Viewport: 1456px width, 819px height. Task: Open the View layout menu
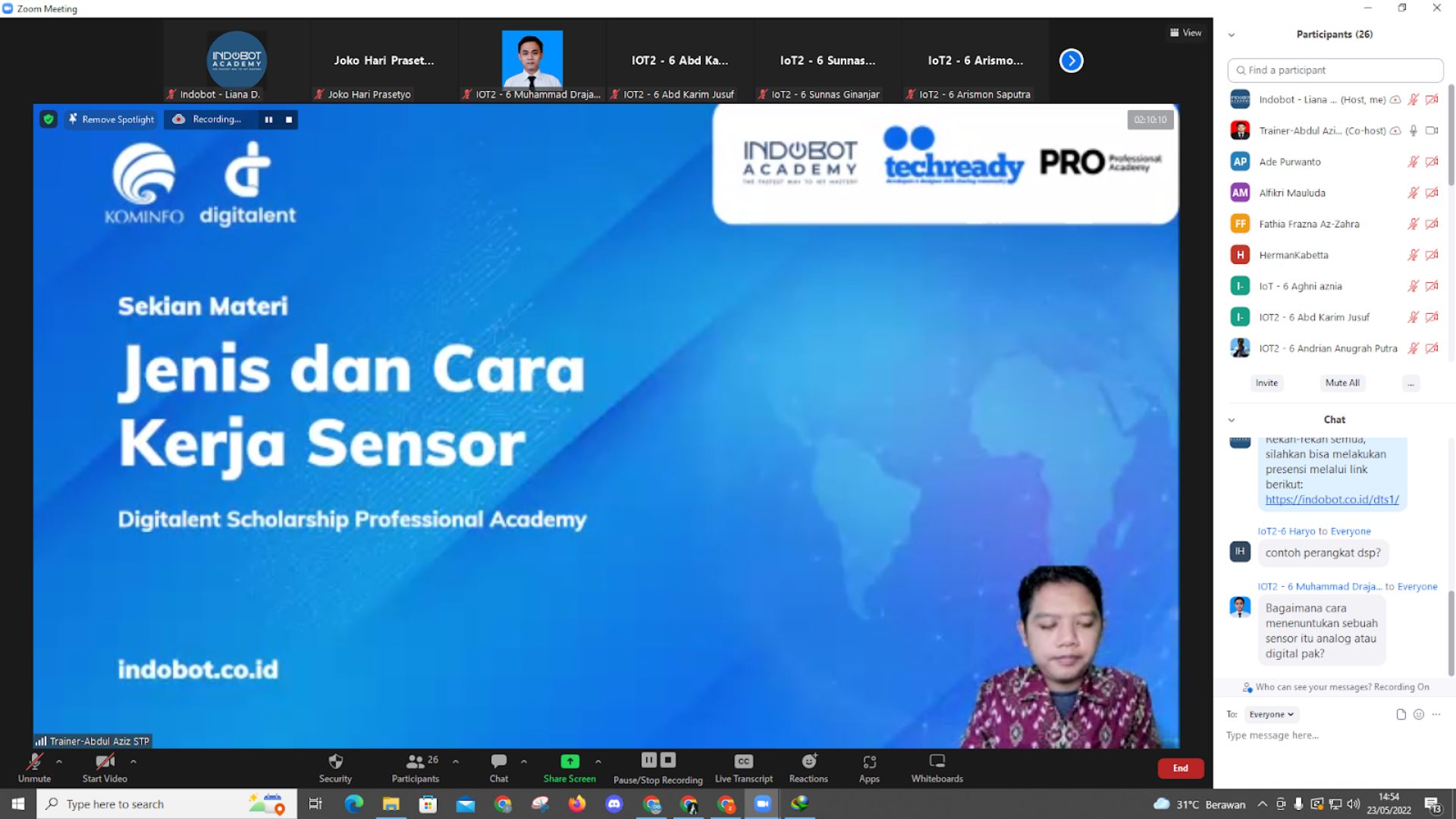[1186, 33]
